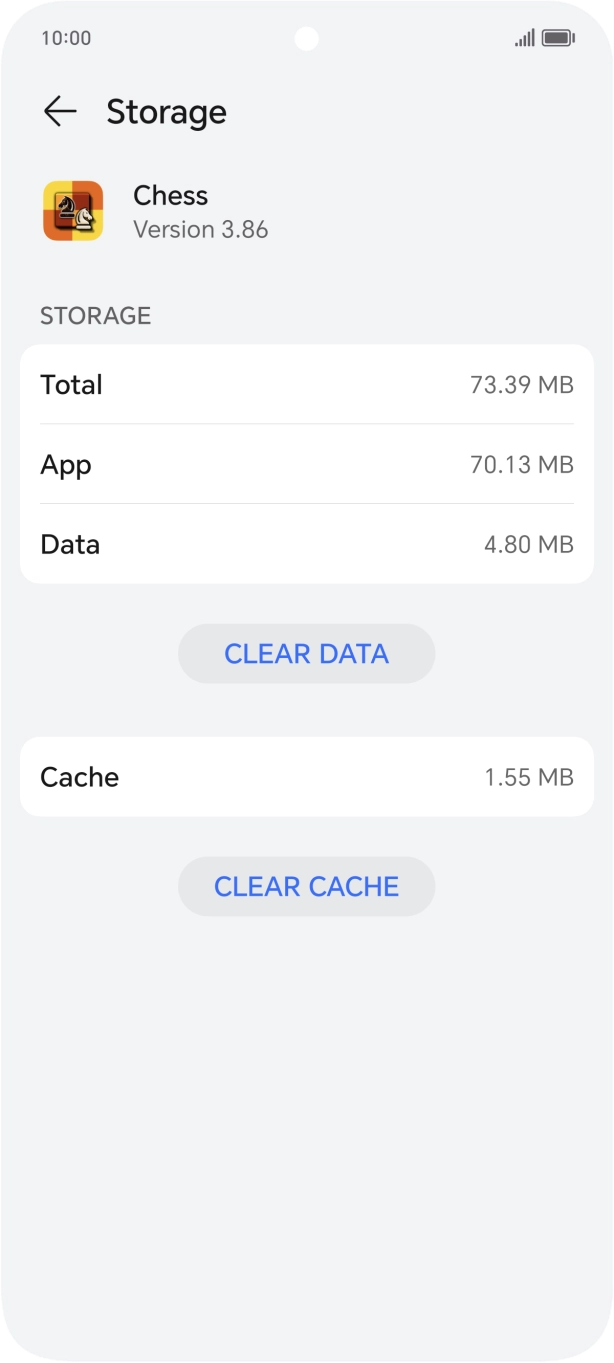This screenshot has width=614, height=1363.
Task: Tap the clock showing 10:00
Action: 66,38
